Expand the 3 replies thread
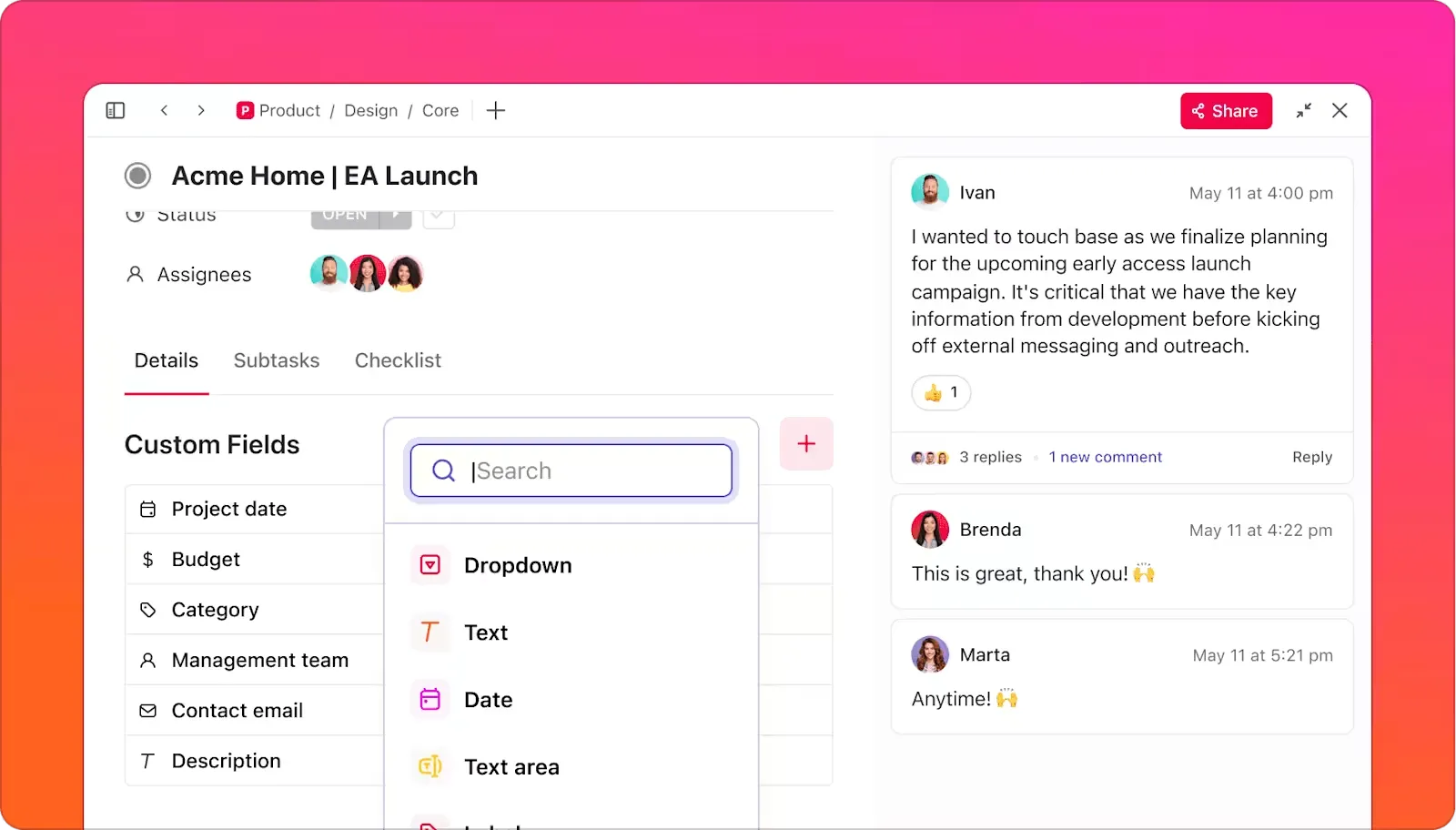The image size is (1456, 830). 990,457
